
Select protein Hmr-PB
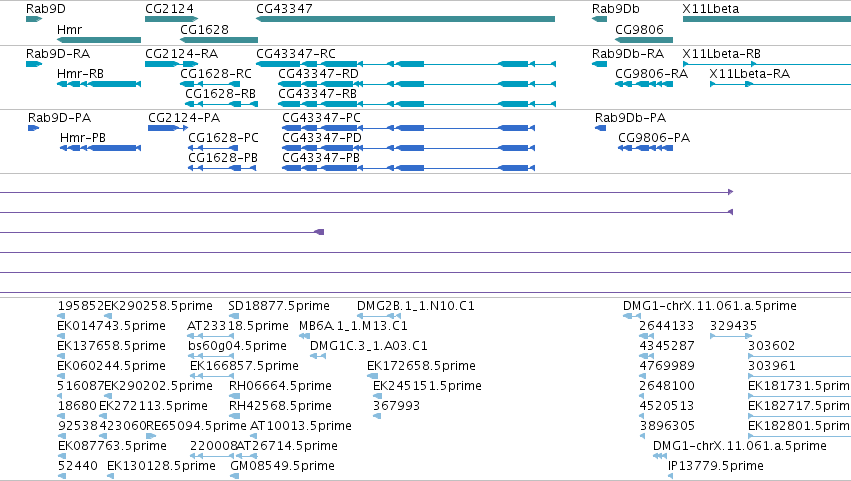[x=82, y=138]
